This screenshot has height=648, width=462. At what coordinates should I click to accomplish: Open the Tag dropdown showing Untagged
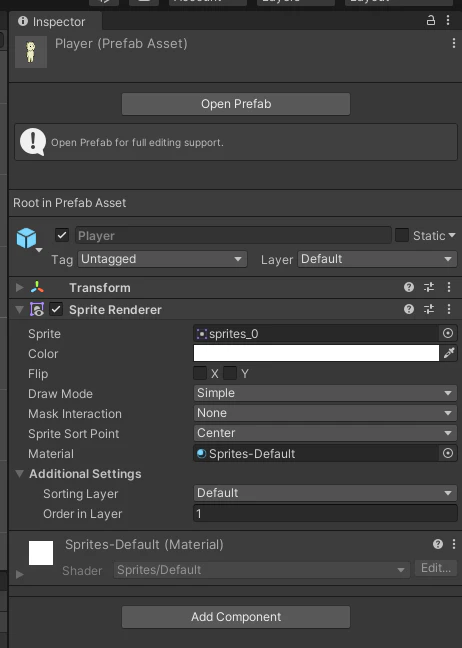tap(162, 259)
